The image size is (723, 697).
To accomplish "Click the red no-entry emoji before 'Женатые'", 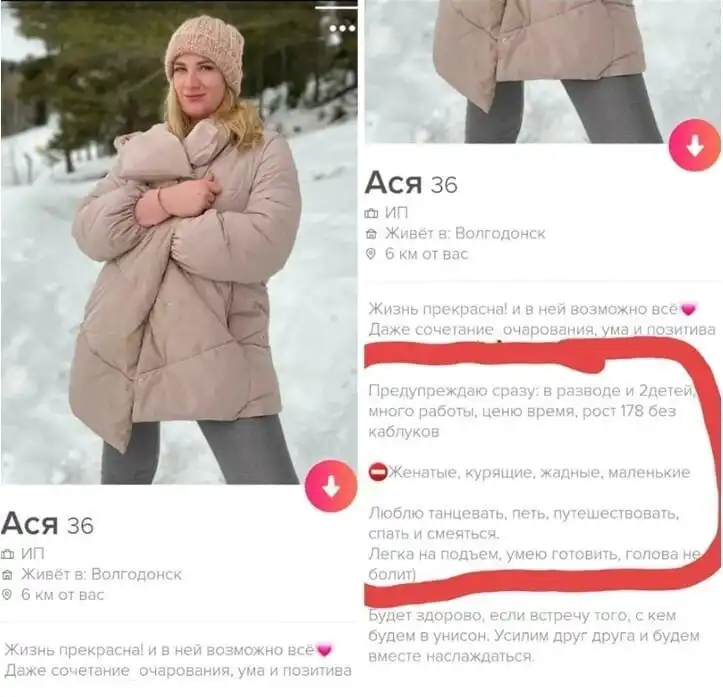I will point(378,473).
